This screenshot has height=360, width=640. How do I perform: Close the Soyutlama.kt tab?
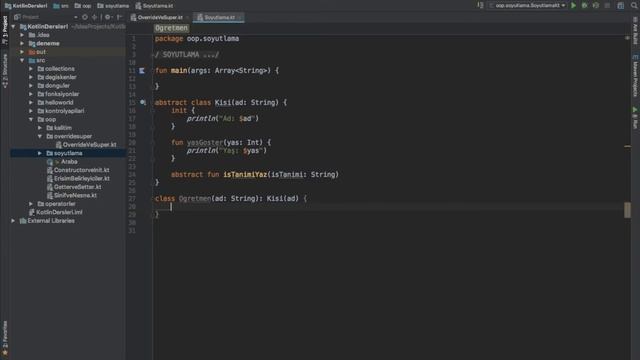click(x=240, y=18)
